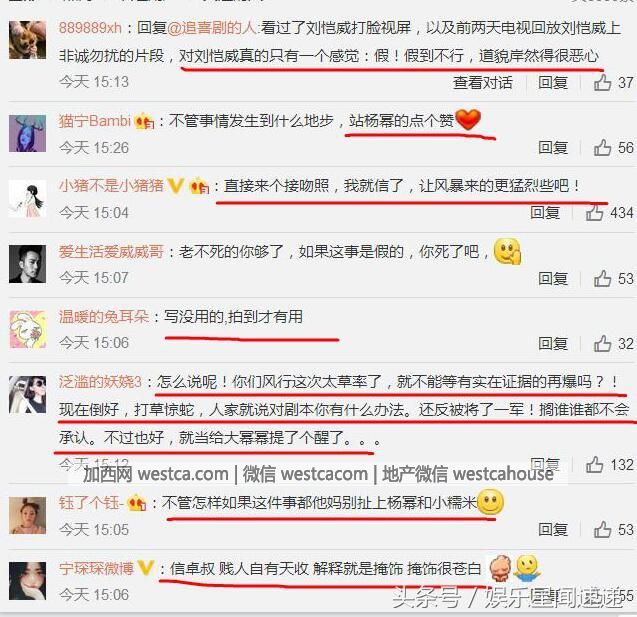Image resolution: width=637 pixels, height=617 pixels.
Task: Open 小猪不是小猪猪's profile via username
Action: point(111,186)
